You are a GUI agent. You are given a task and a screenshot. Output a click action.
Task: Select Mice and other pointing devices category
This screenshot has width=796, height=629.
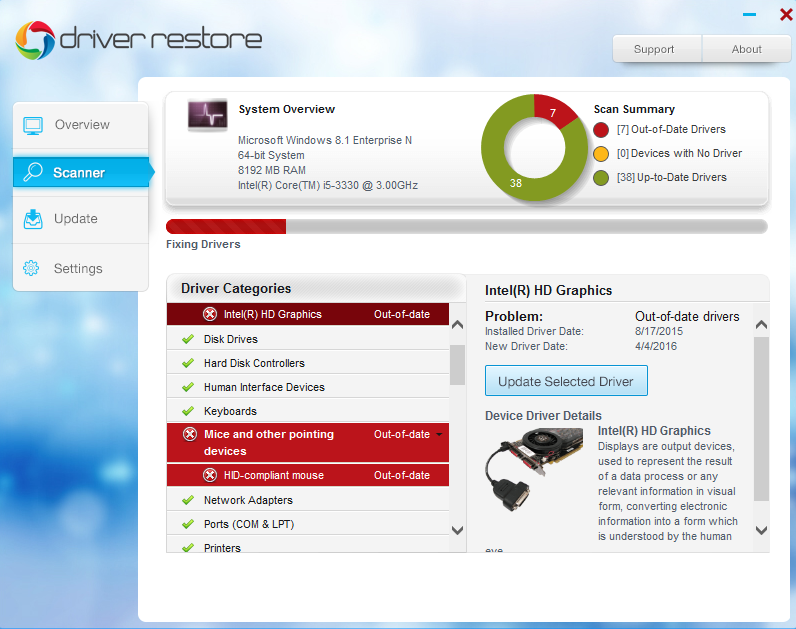click(308, 443)
